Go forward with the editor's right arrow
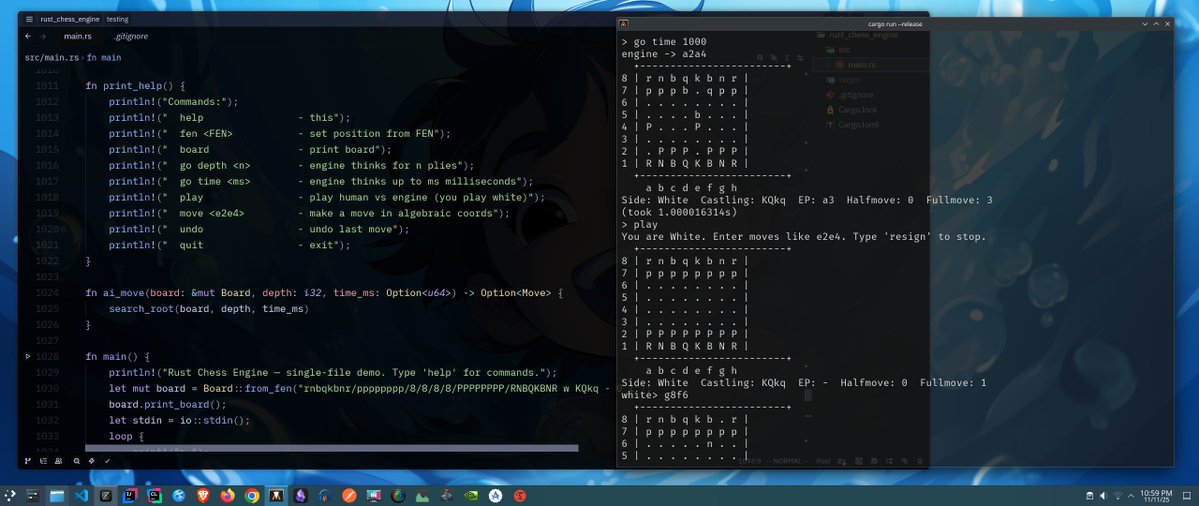The width and height of the screenshot is (1199, 506). tap(43, 36)
